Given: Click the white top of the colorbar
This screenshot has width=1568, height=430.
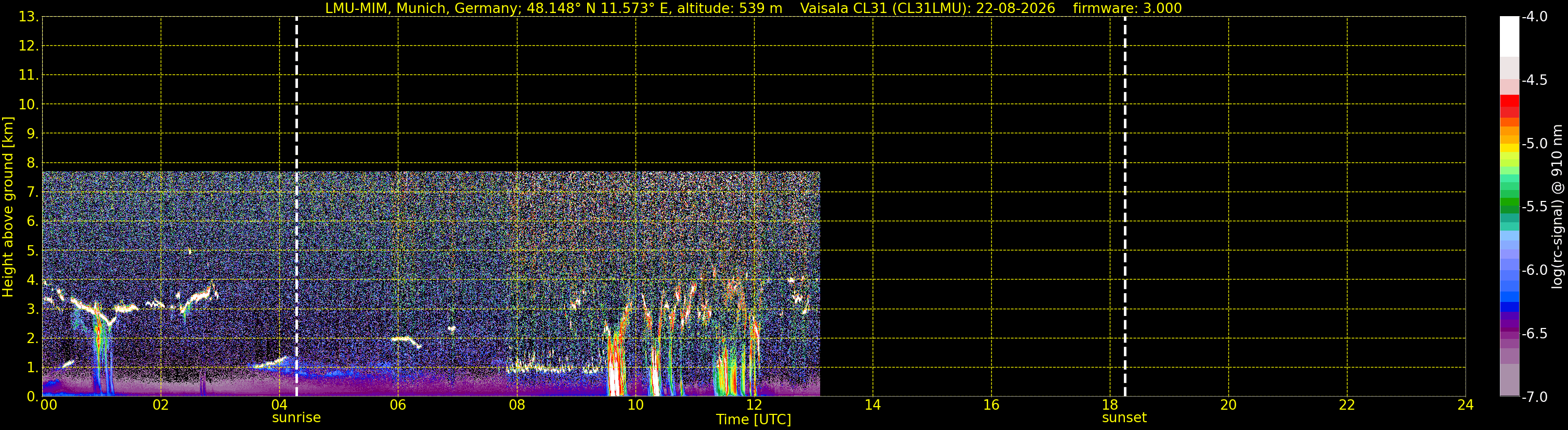Looking at the screenshot, I should click(1510, 36).
